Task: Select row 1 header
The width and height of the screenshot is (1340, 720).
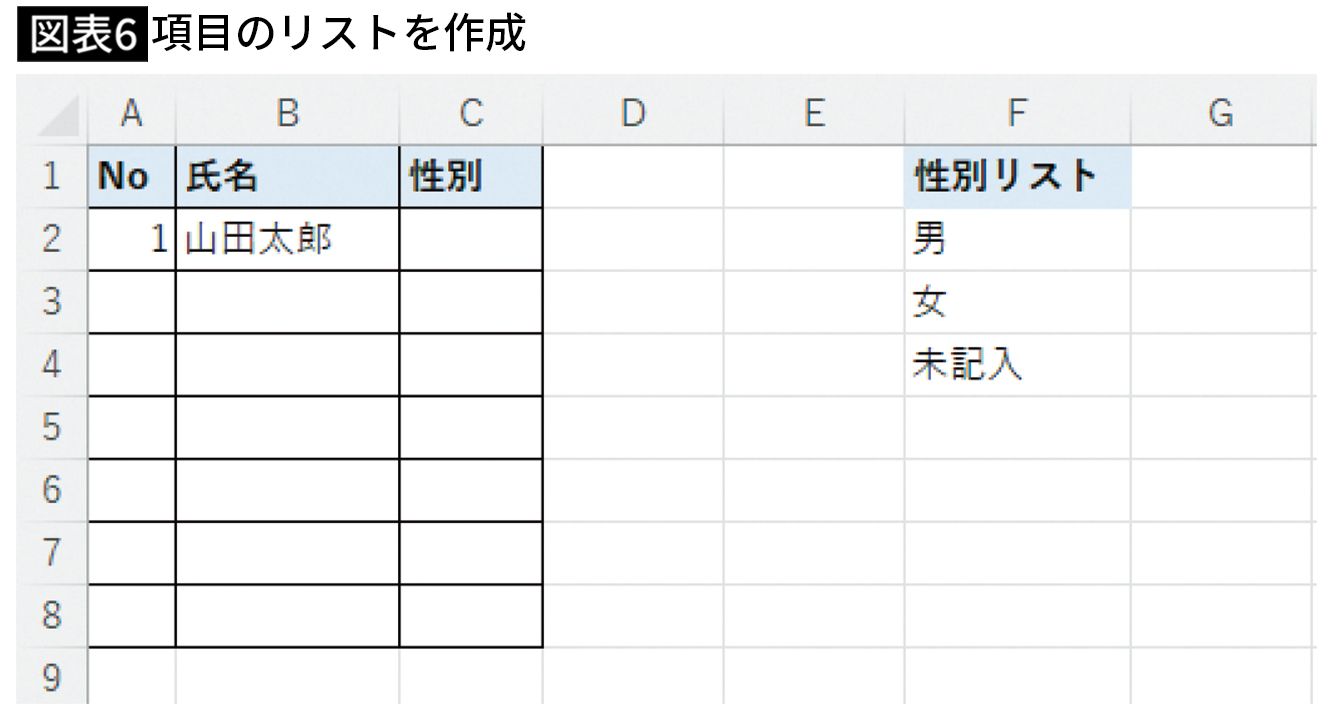Action: (52, 178)
